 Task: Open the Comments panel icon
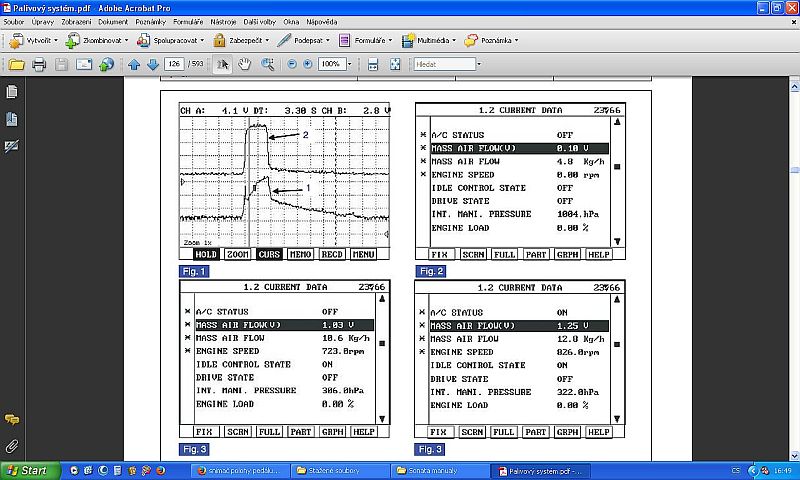coord(12,420)
